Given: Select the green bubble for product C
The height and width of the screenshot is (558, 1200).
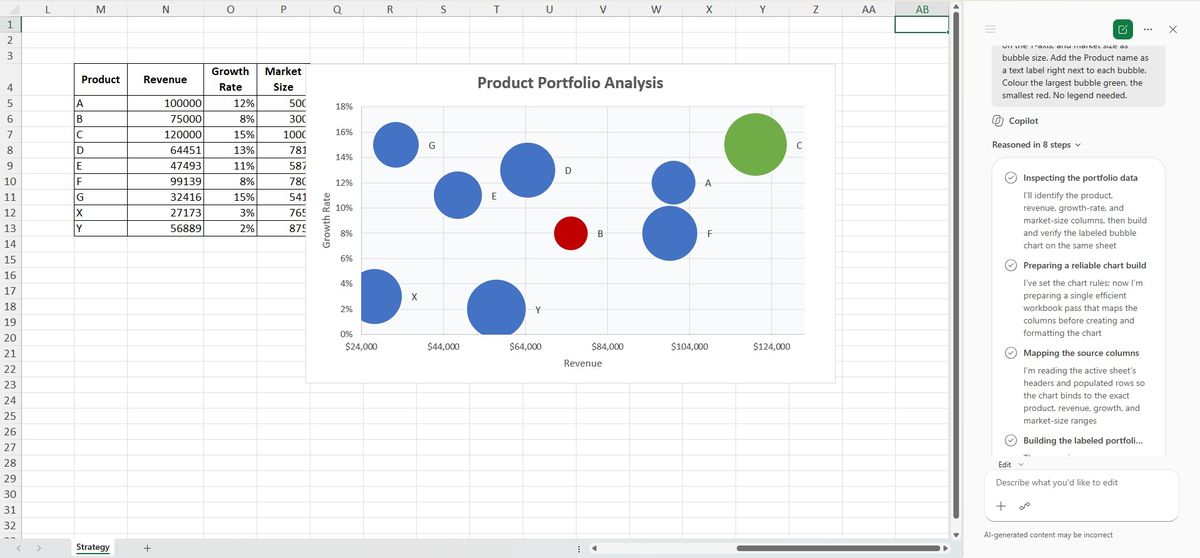Looking at the screenshot, I should coord(754,145).
